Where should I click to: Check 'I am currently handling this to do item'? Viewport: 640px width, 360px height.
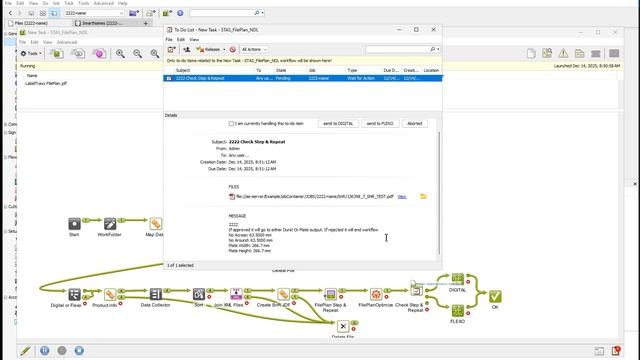pos(231,123)
